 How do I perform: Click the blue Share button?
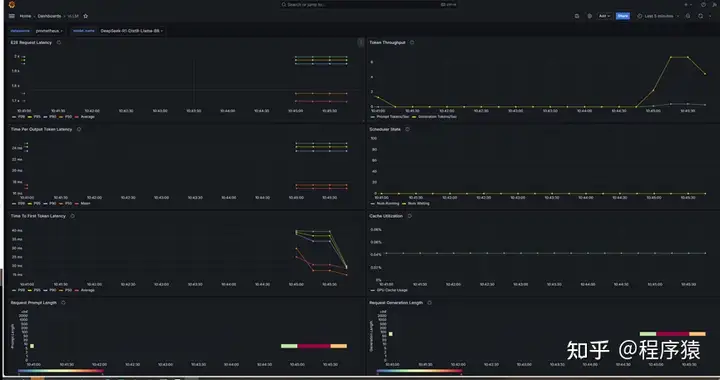623,16
